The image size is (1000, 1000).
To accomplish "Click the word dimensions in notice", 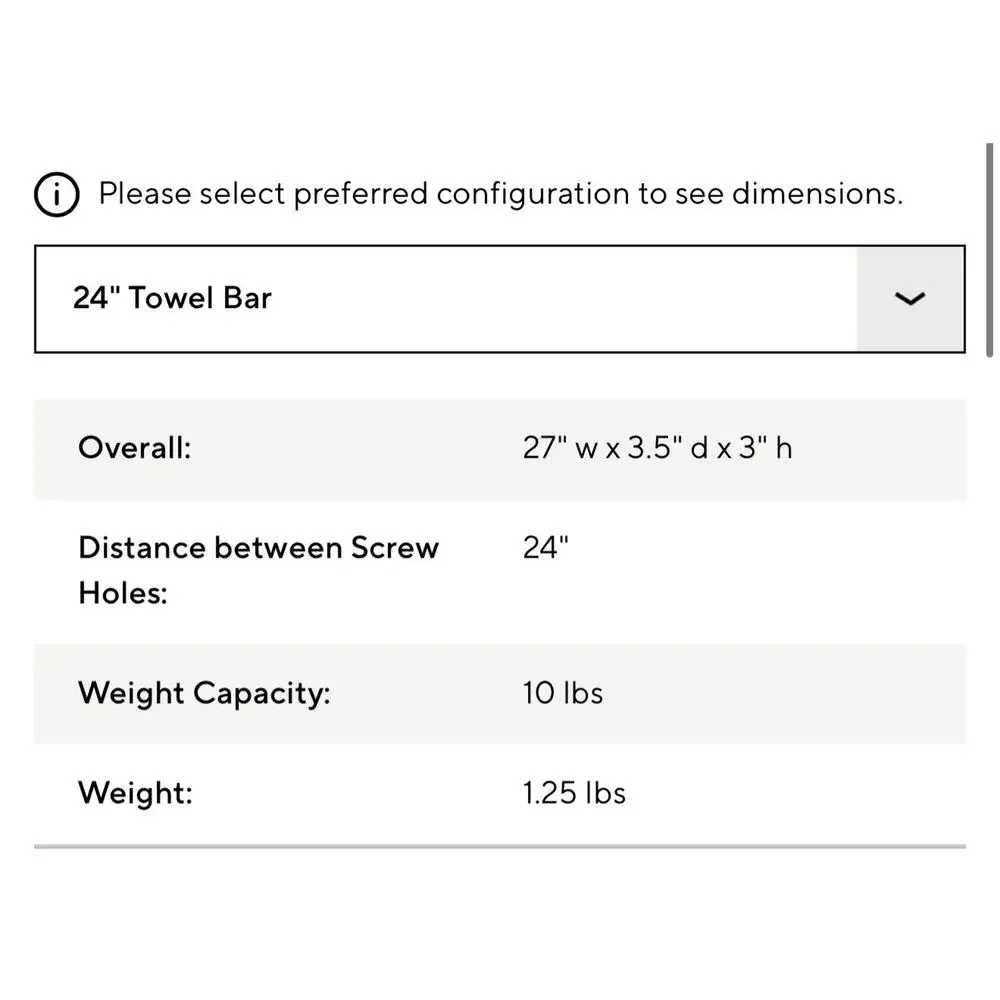I will point(817,194).
